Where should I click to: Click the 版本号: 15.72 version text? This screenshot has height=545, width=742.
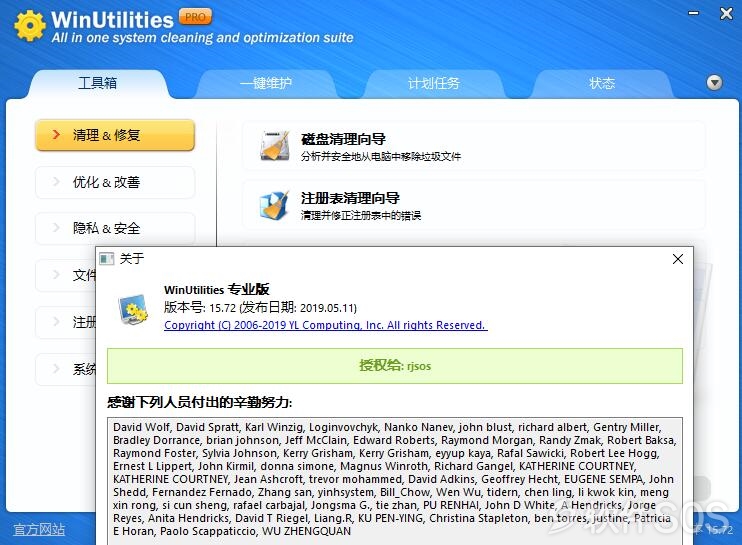[260, 308]
